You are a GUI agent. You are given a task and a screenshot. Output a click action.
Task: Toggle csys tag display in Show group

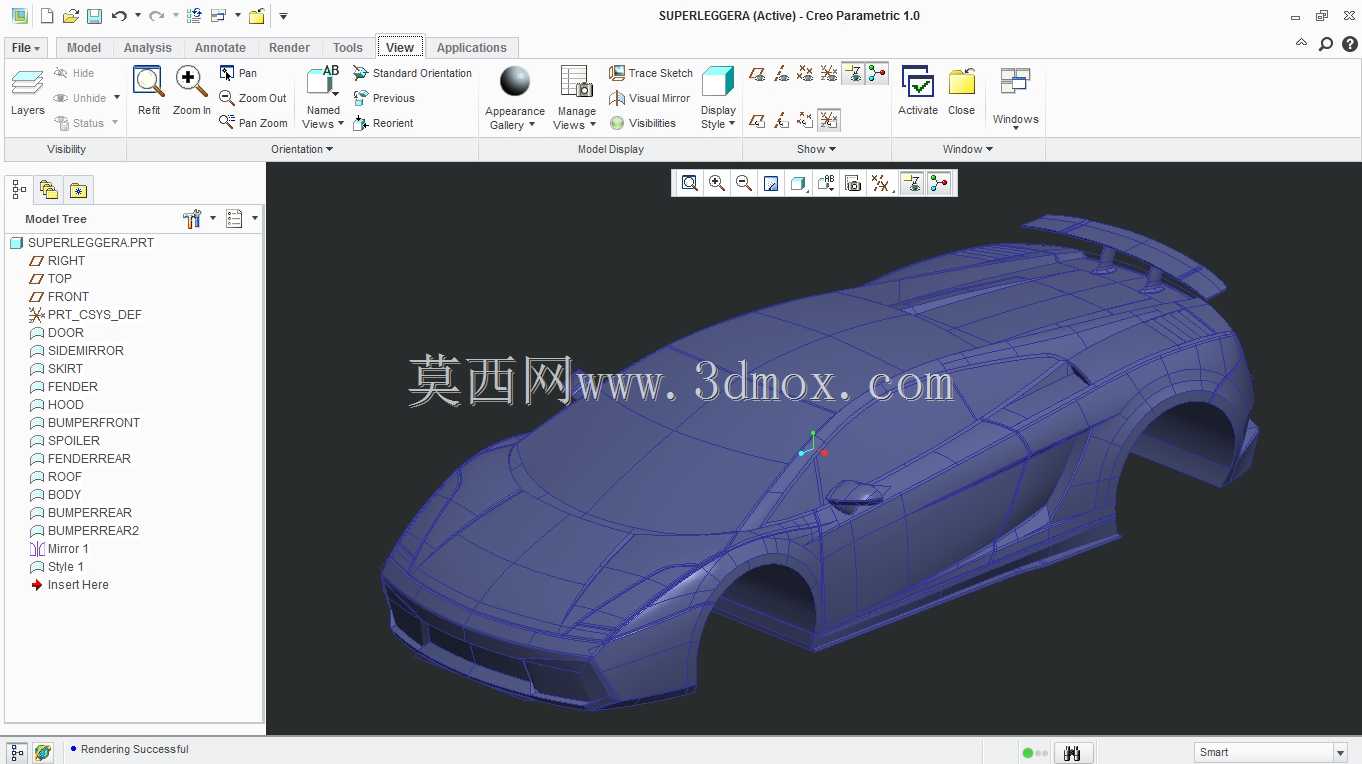coord(829,120)
